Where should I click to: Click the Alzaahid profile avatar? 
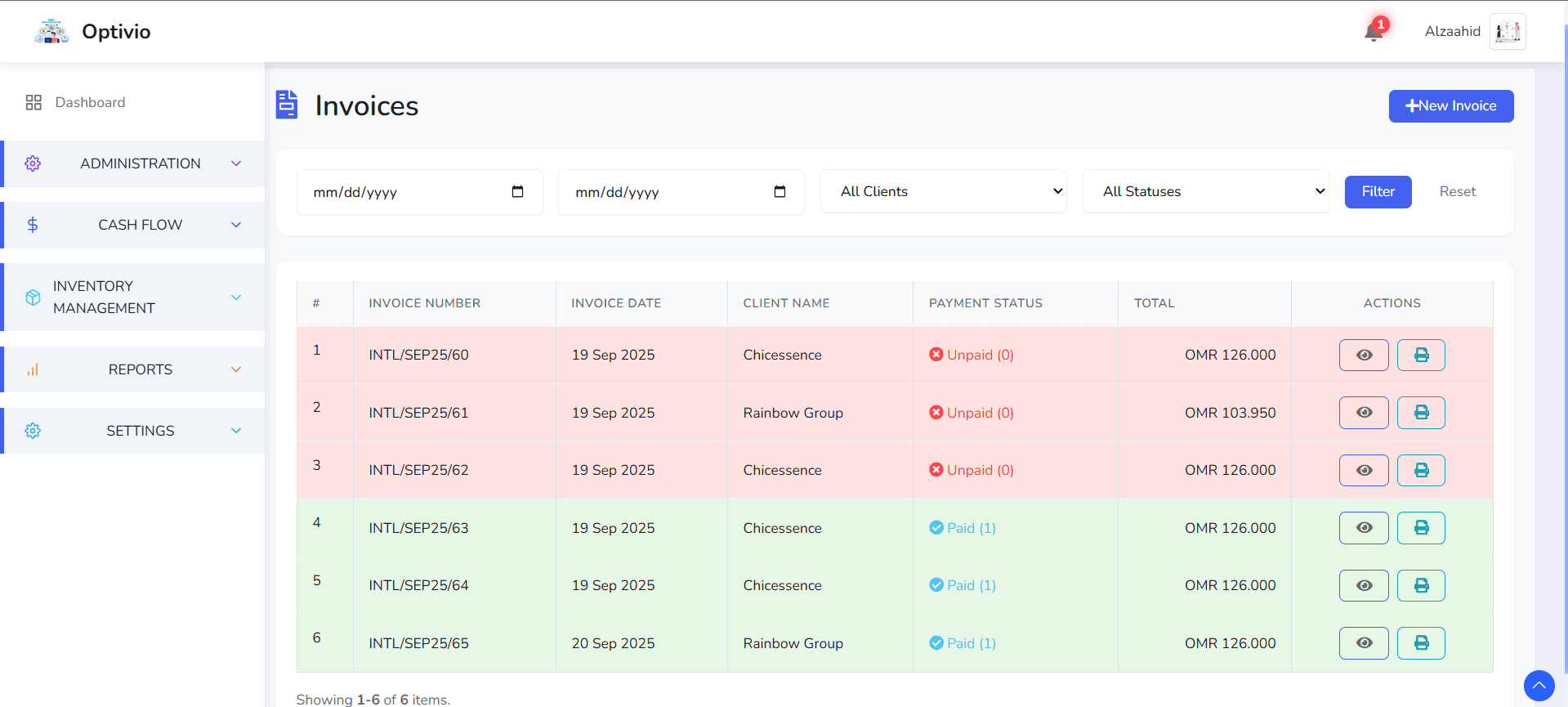pyautogui.click(x=1508, y=31)
